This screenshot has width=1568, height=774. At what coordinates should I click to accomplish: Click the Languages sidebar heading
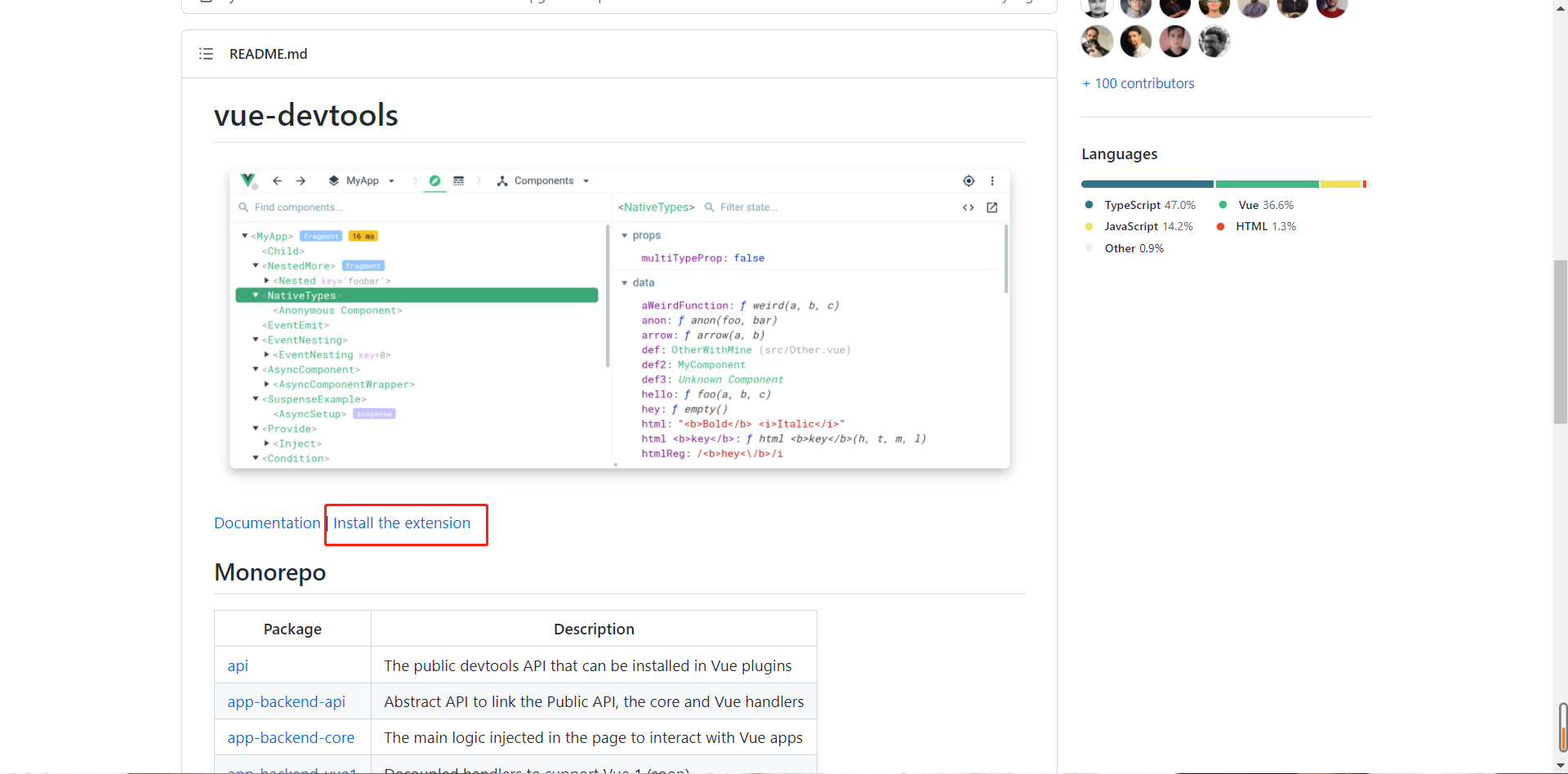tap(1120, 154)
